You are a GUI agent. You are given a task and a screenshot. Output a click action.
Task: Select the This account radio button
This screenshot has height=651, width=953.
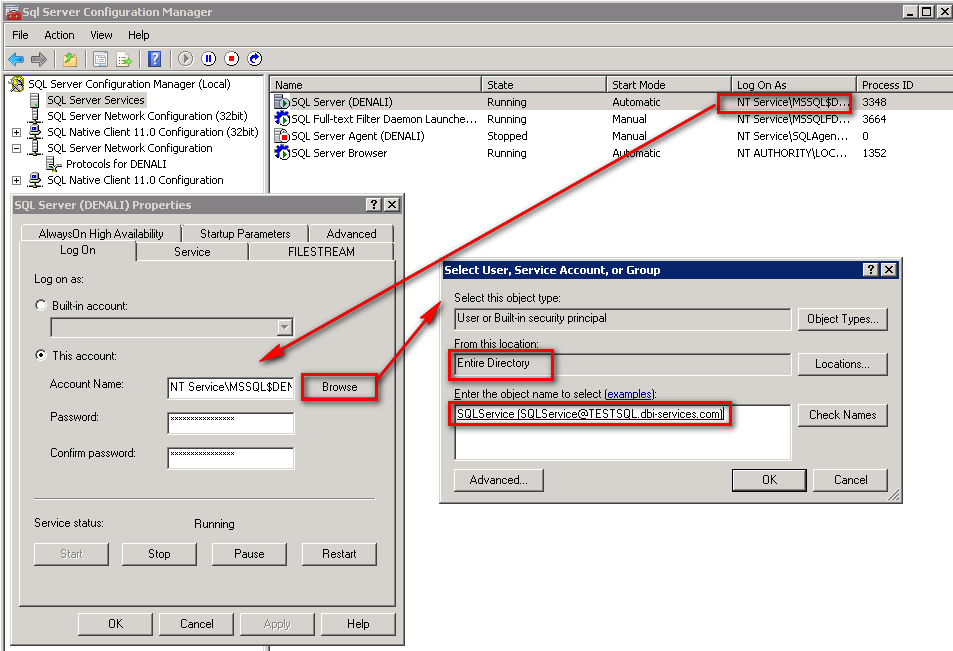[41, 355]
